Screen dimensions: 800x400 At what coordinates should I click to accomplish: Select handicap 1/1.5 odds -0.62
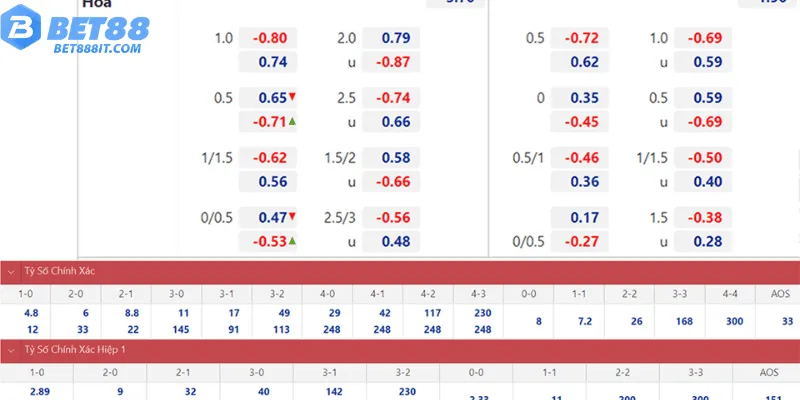(268, 158)
